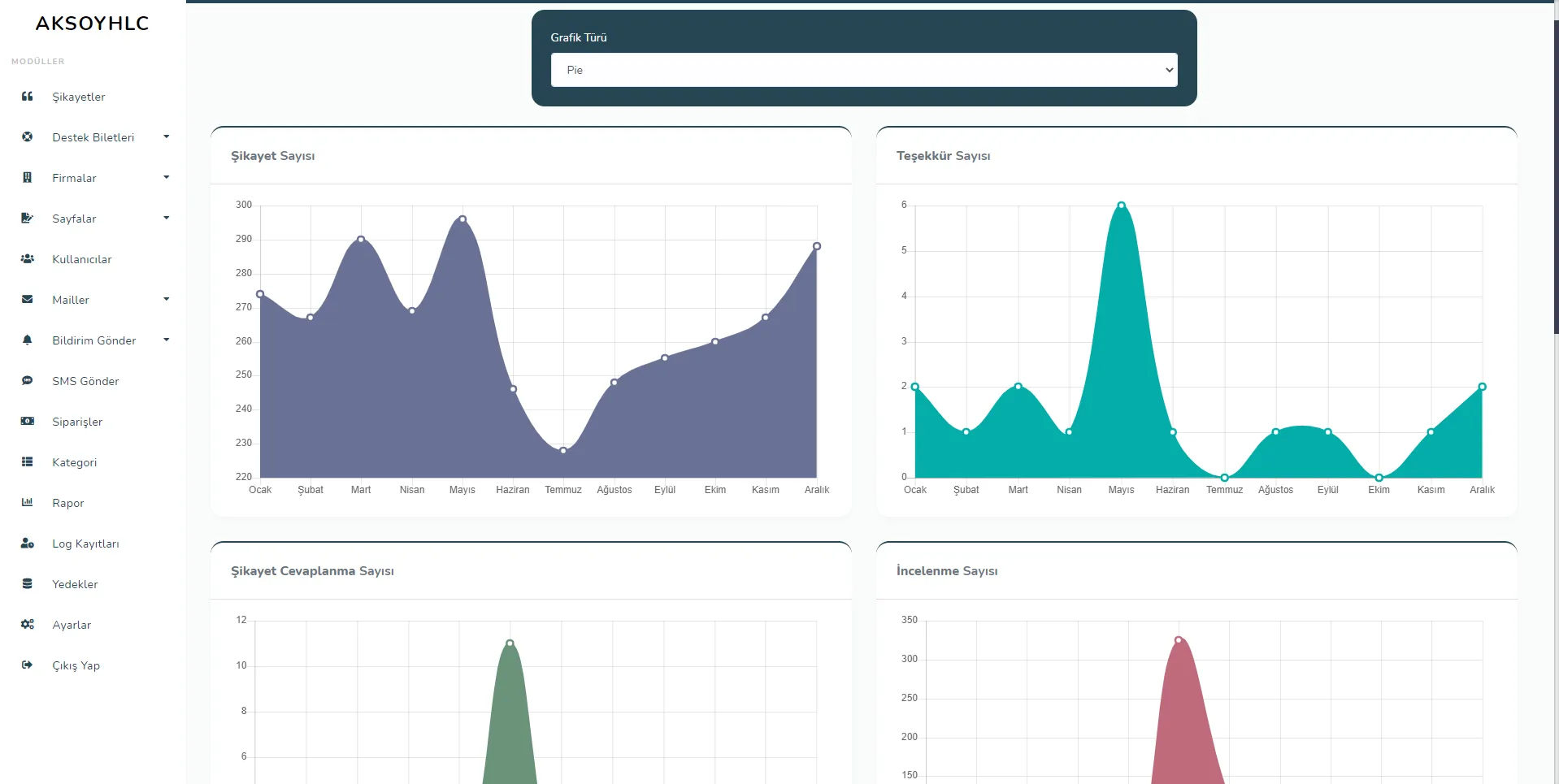Viewport: 1559px width, 784px height.
Task: Open the Log Kayıtları module
Action: [85, 544]
